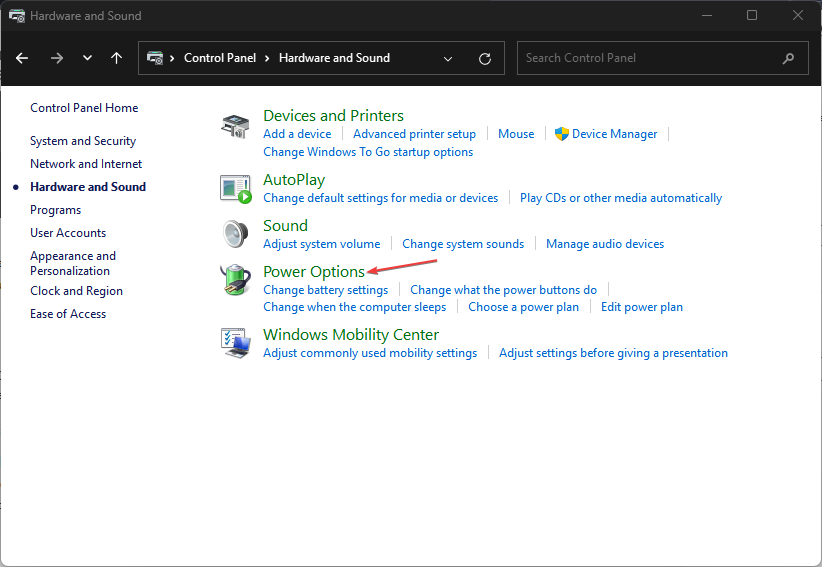Viewport: 822px width, 567px height.
Task: Focus the Search Control Panel field
Action: 663,58
